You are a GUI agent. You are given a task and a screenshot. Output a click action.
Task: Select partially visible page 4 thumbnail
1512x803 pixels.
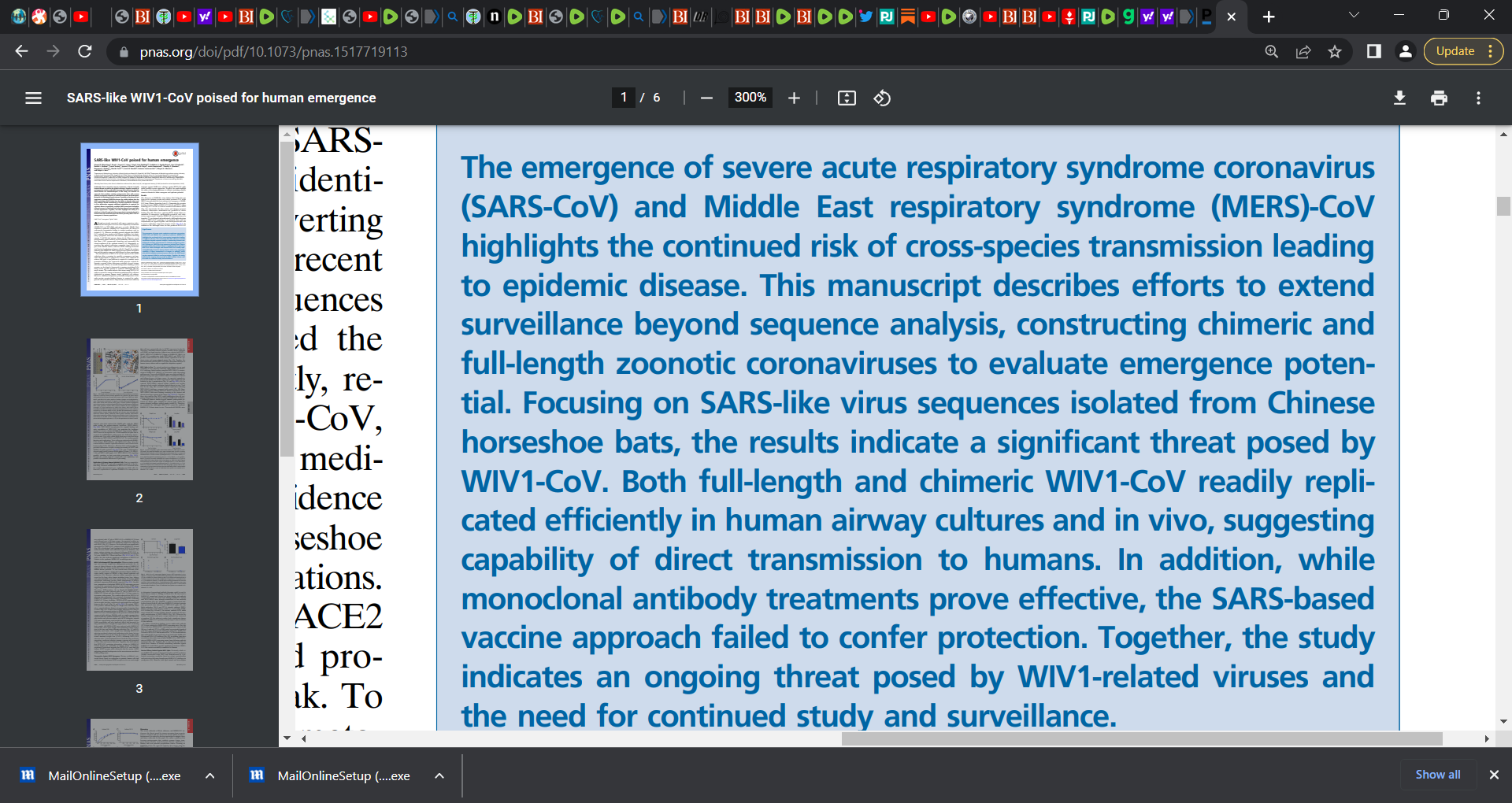pos(139,733)
